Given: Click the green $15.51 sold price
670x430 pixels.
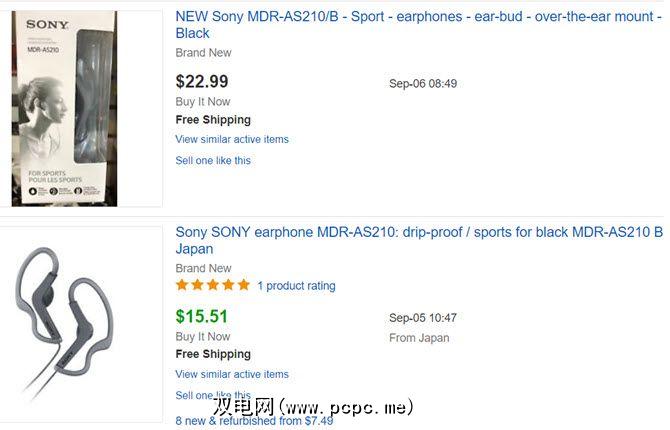Looking at the screenshot, I should (202, 317).
